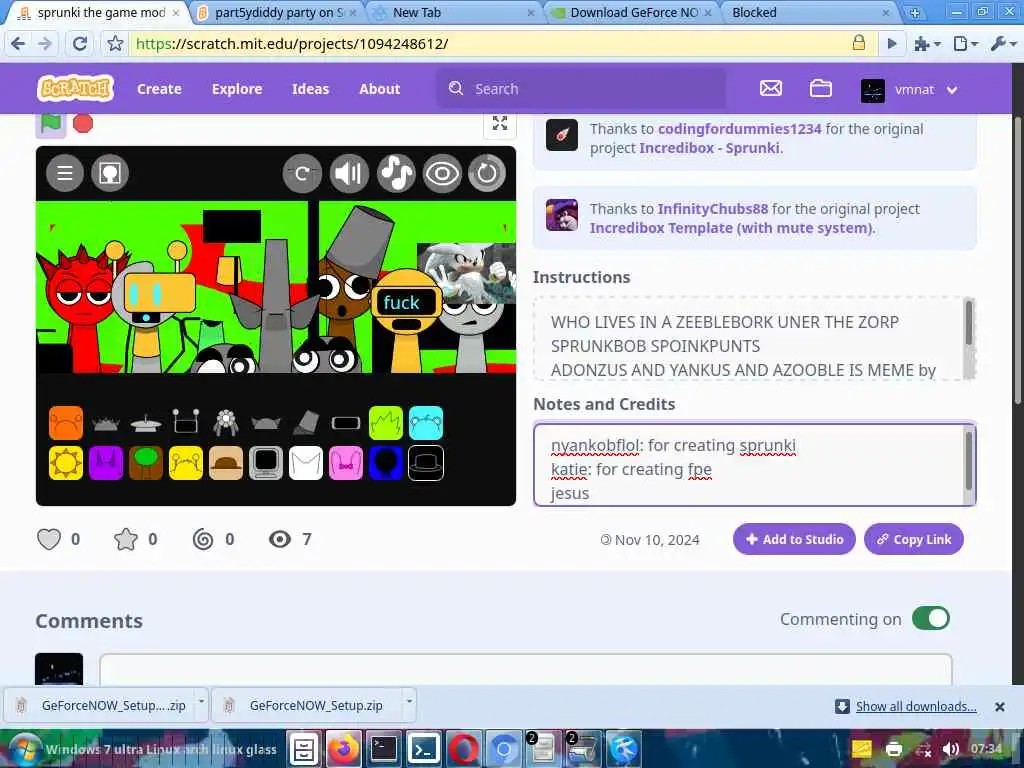The image size is (1024, 768).
Task: Bookmark the page with the star icon
Action: 115,44
